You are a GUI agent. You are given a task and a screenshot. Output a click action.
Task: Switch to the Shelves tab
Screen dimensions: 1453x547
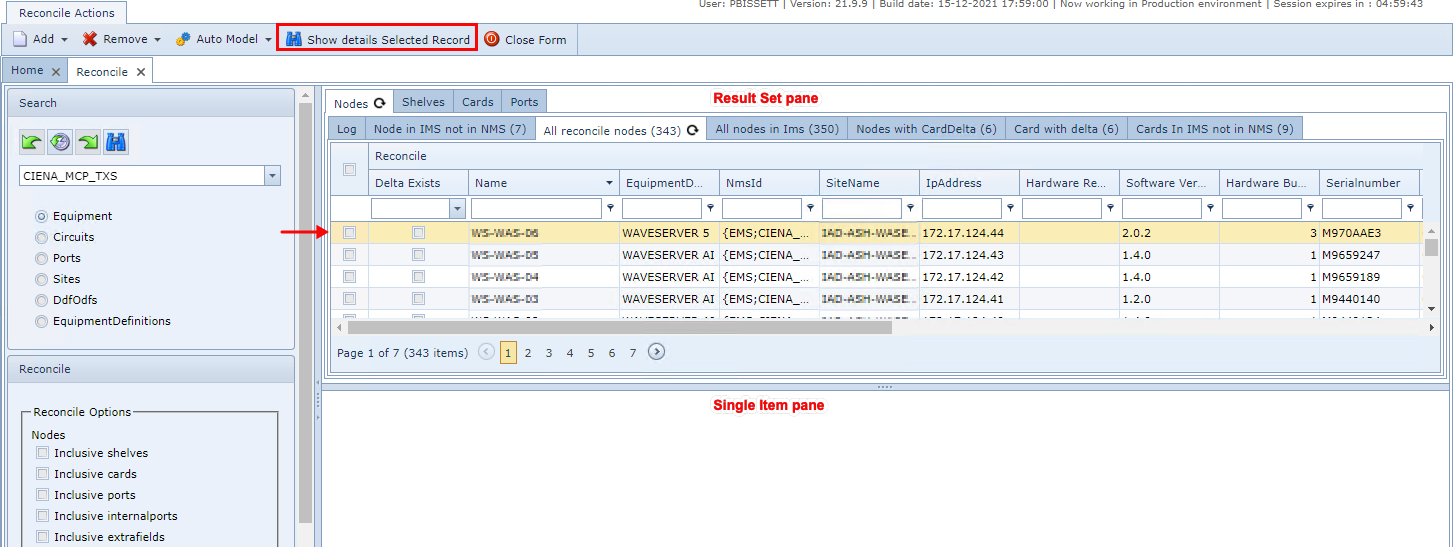point(423,102)
